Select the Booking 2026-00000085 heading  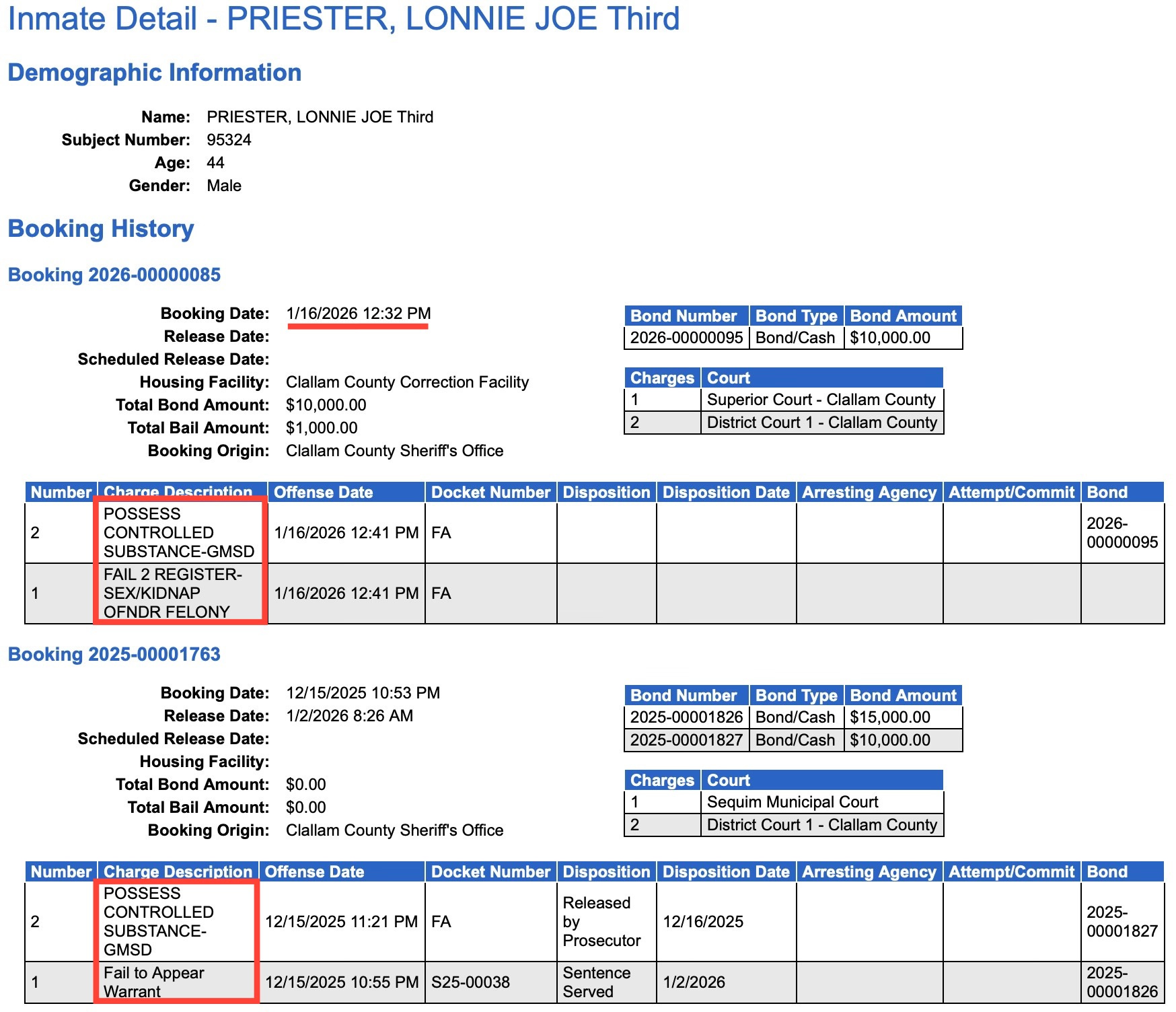[x=114, y=275]
